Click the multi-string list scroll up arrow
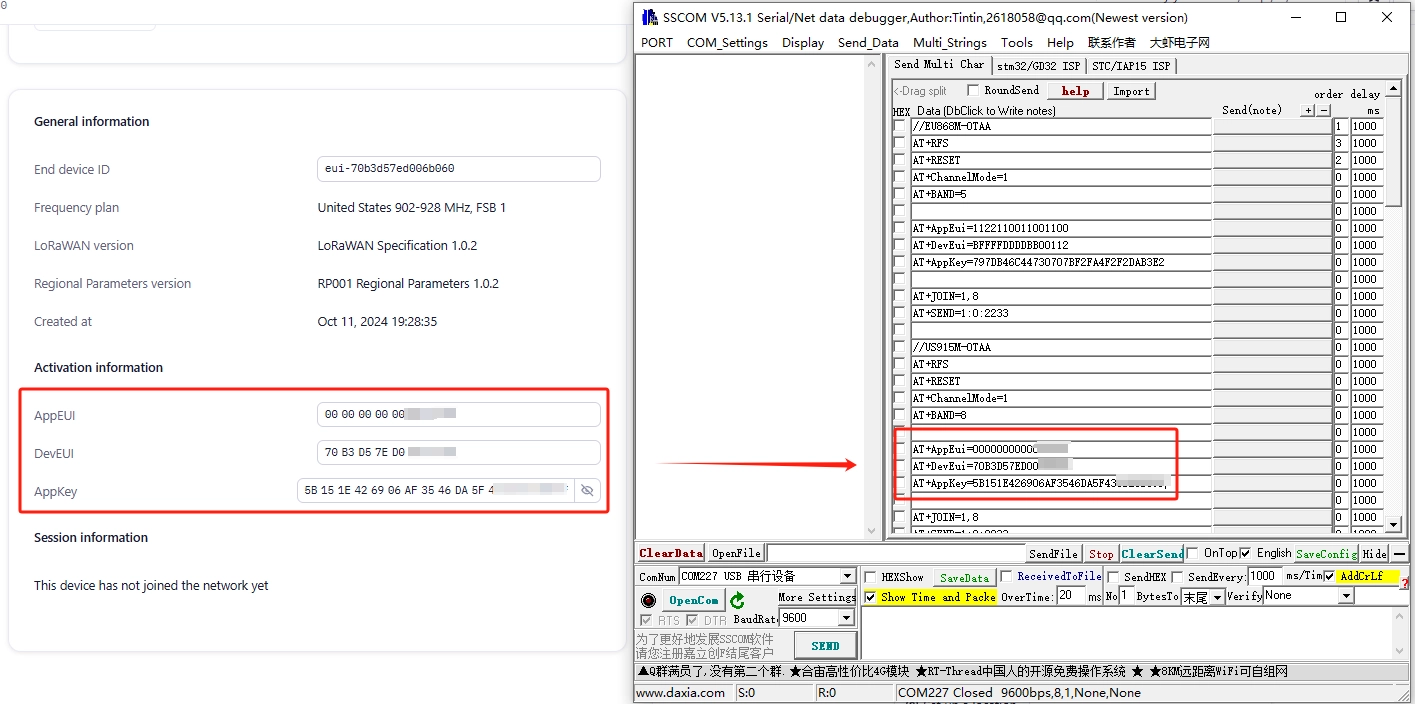Viewport: 1415px width, 704px height. tap(1394, 90)
